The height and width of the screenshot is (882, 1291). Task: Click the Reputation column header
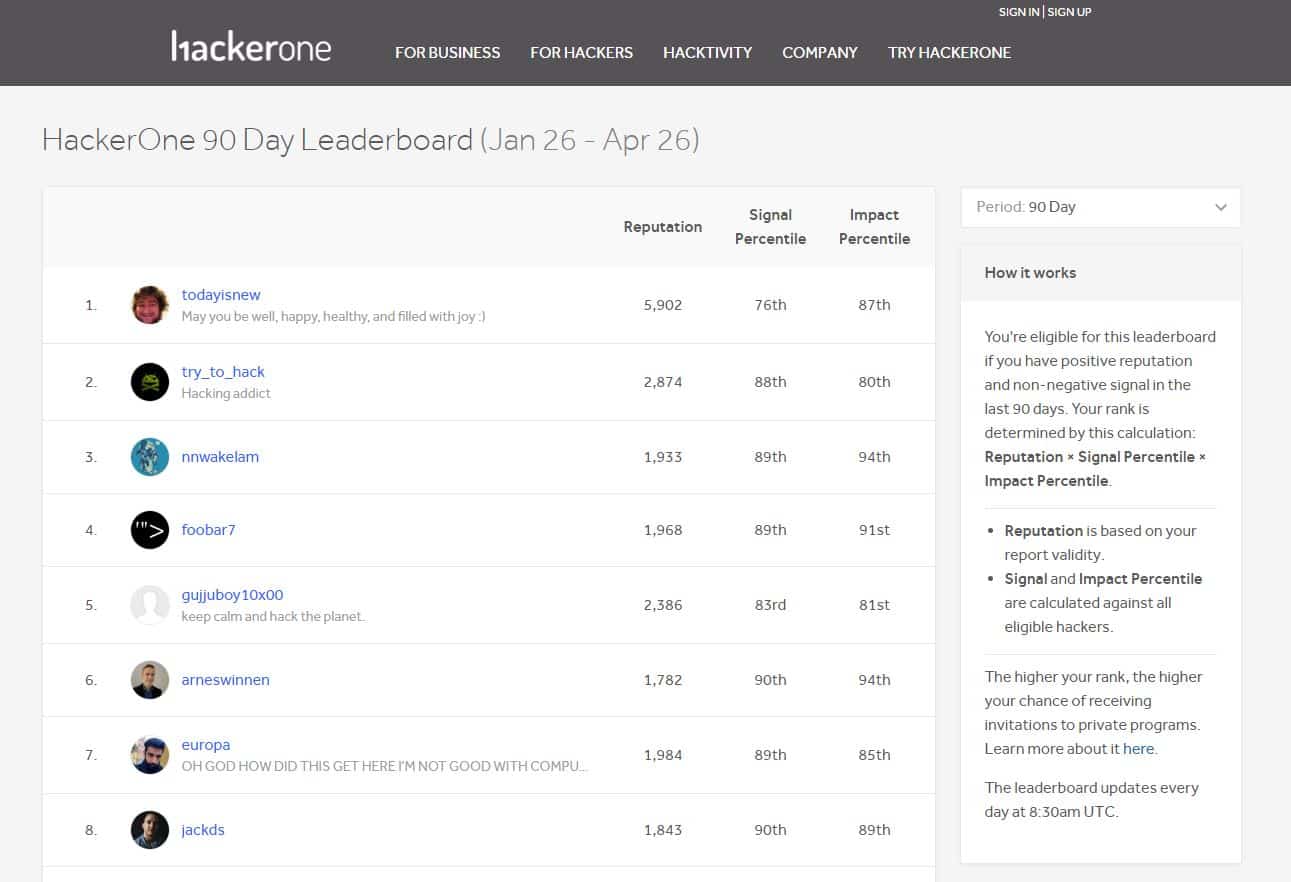(663, 227)
